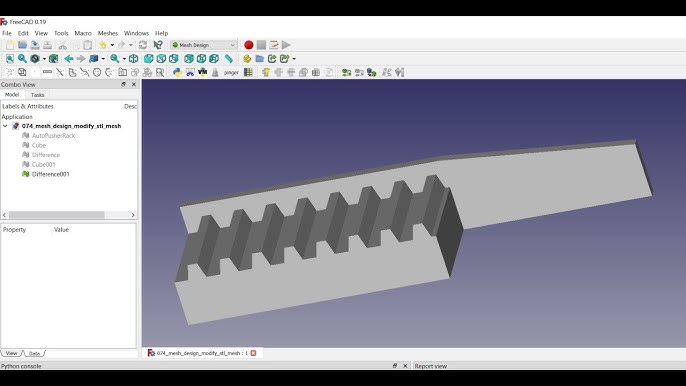Collapse the 074_mesh_design_modify_stl_mesh document tree
The height and width of the screenshot is (386, 686).
(x=5, y=126)
